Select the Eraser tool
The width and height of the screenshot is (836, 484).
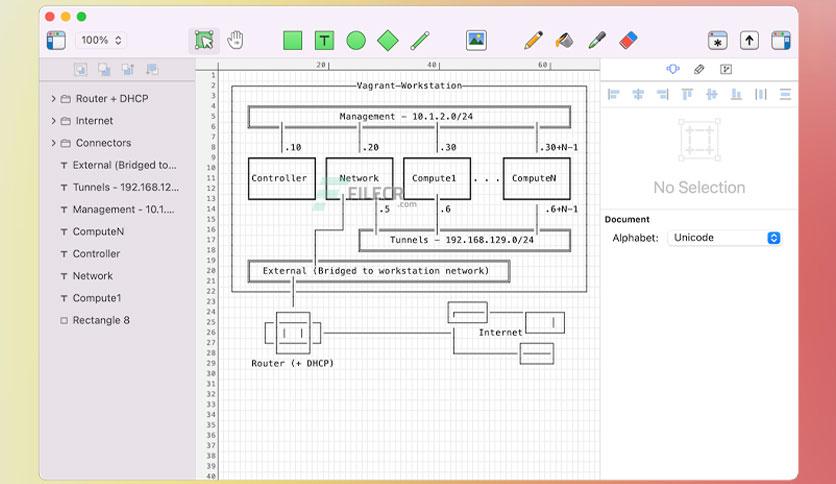[628, 41]
